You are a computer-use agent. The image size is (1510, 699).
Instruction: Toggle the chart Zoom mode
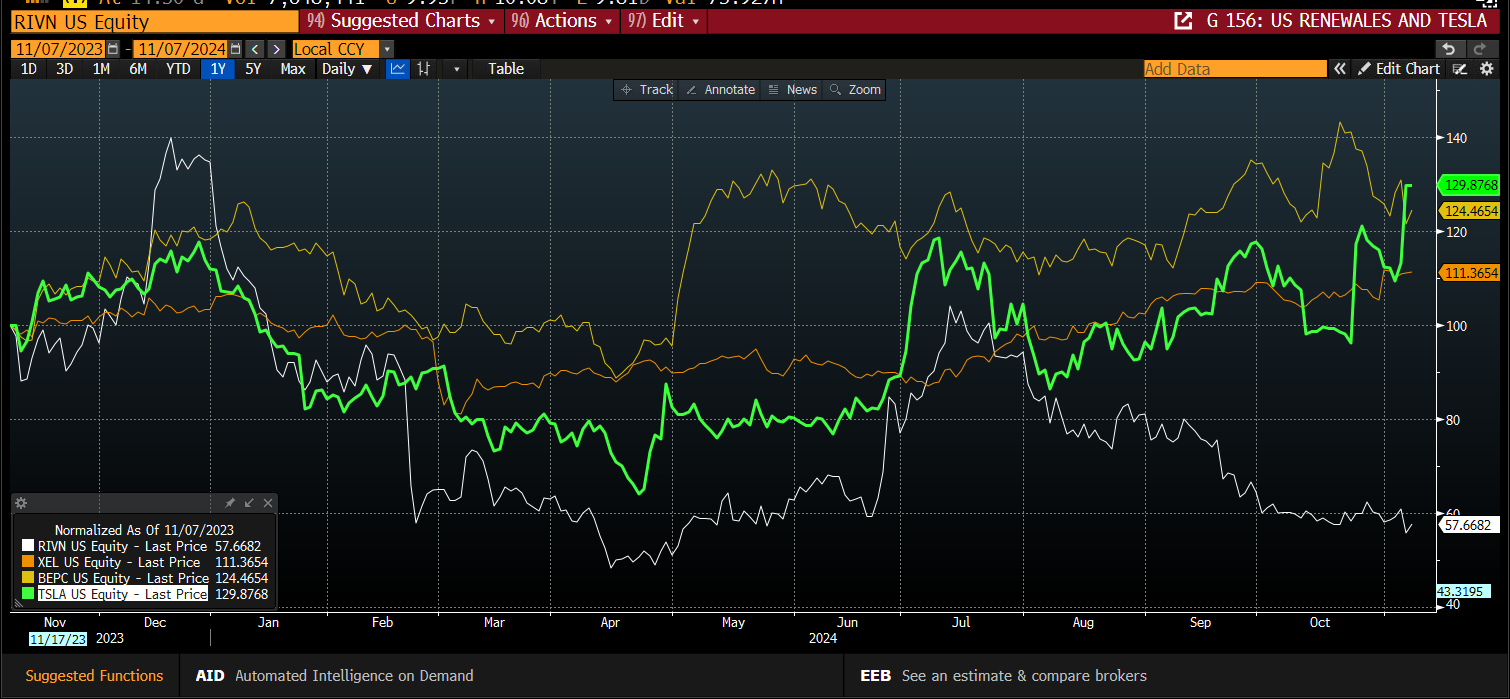[x=854, y=90]
